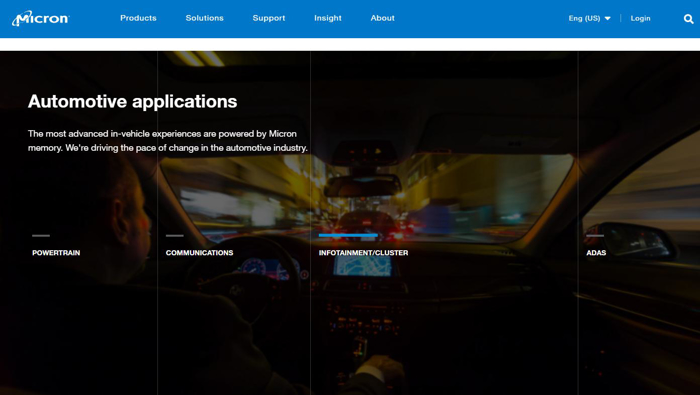Click the text mentioning Micron memory

168,141
